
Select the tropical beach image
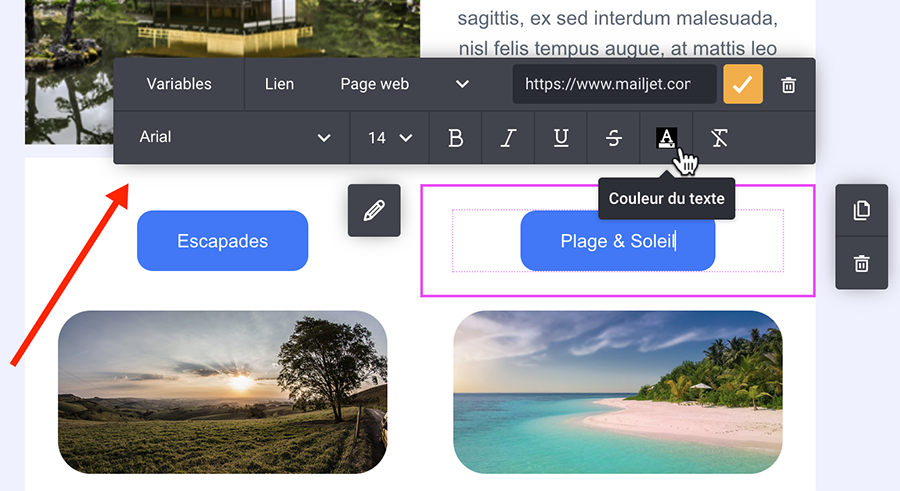coord(617,391)
